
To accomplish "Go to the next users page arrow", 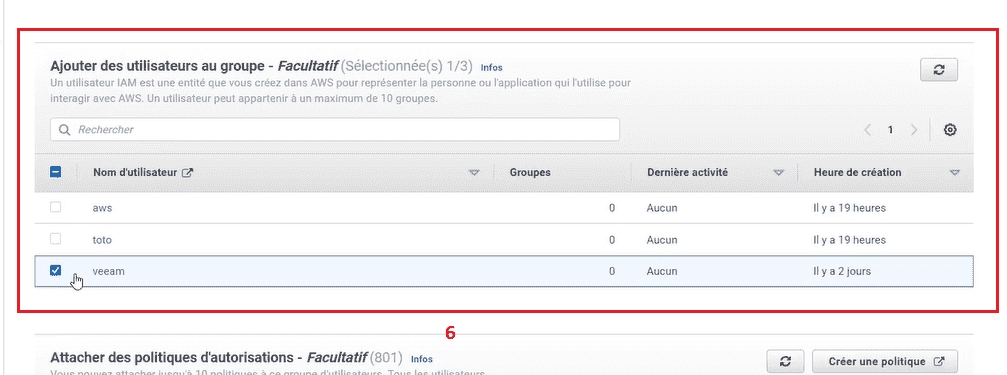I will 914,130.
